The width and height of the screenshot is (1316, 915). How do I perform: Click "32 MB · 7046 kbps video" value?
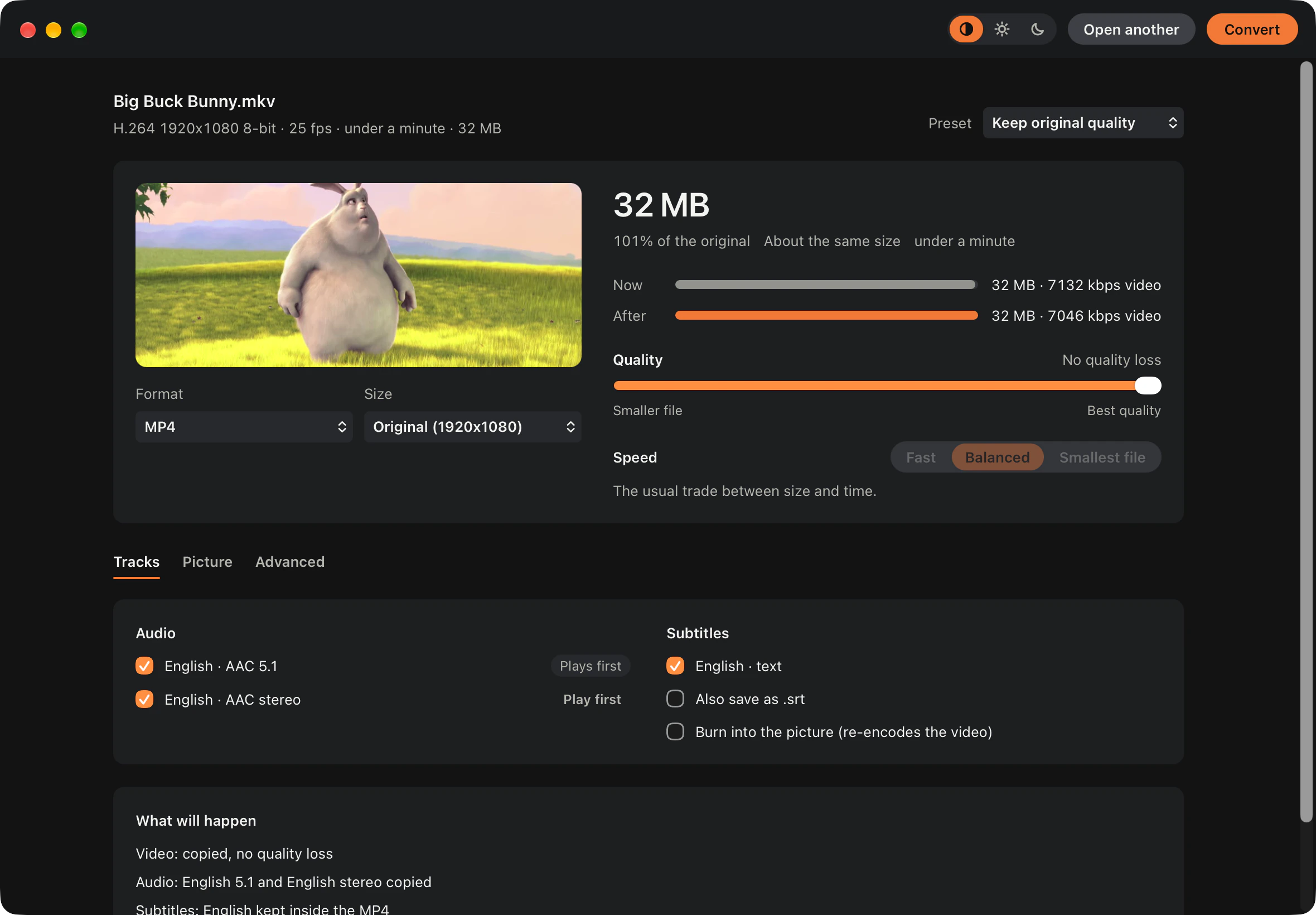(x=1076, y=316)
